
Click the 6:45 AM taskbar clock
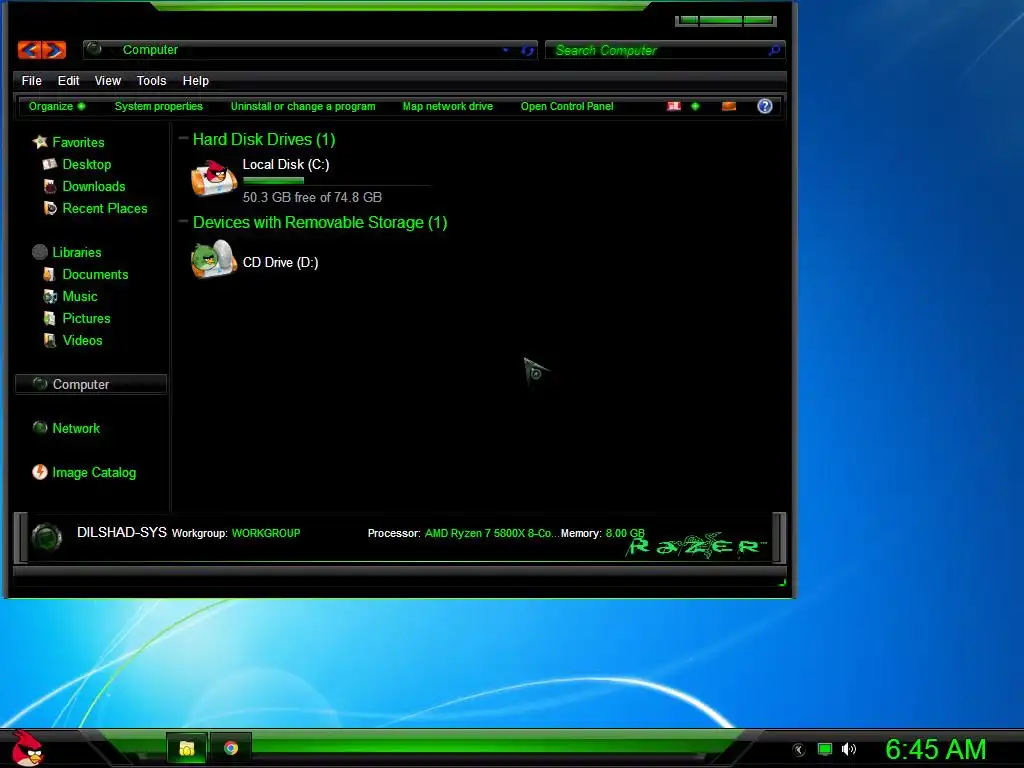tap(936, 749)
